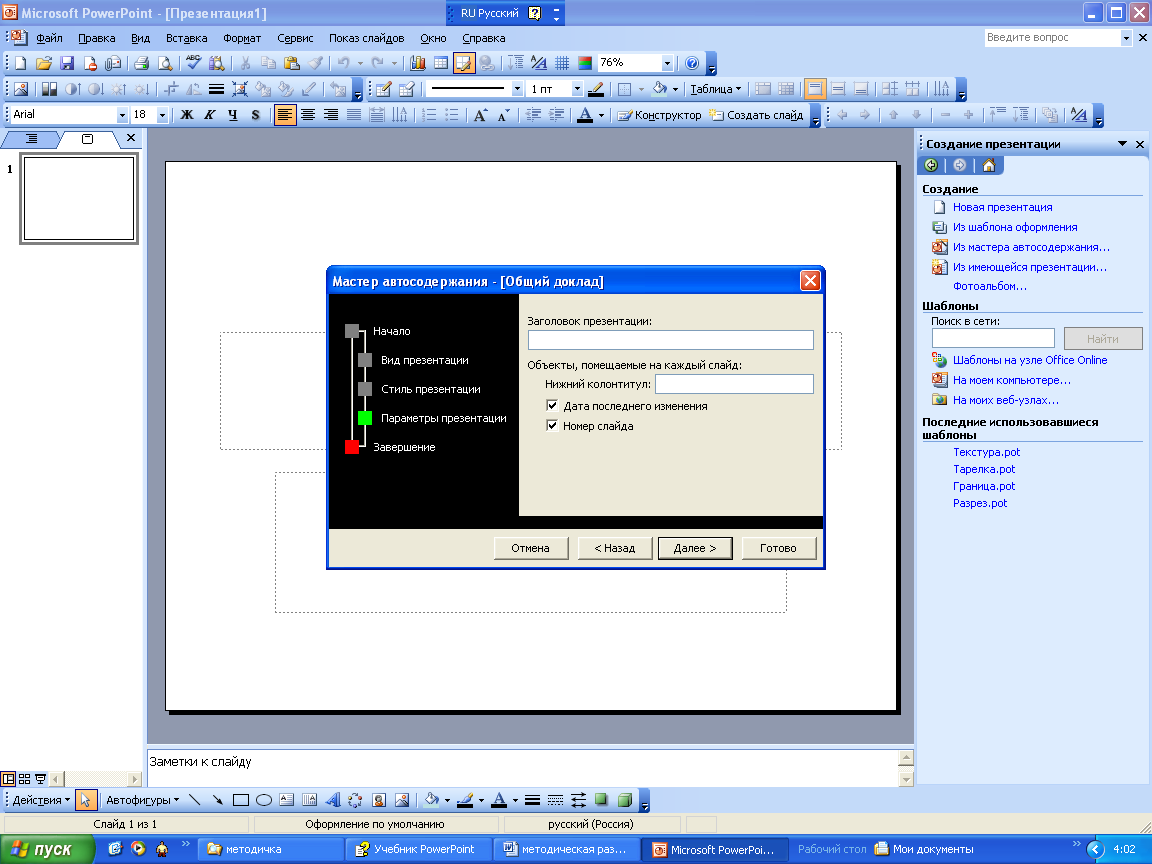Pick fill color bucket on drawing toolbar
Image resolution: width=1152 pixels, height=864 pixels.
coord(432,800)
